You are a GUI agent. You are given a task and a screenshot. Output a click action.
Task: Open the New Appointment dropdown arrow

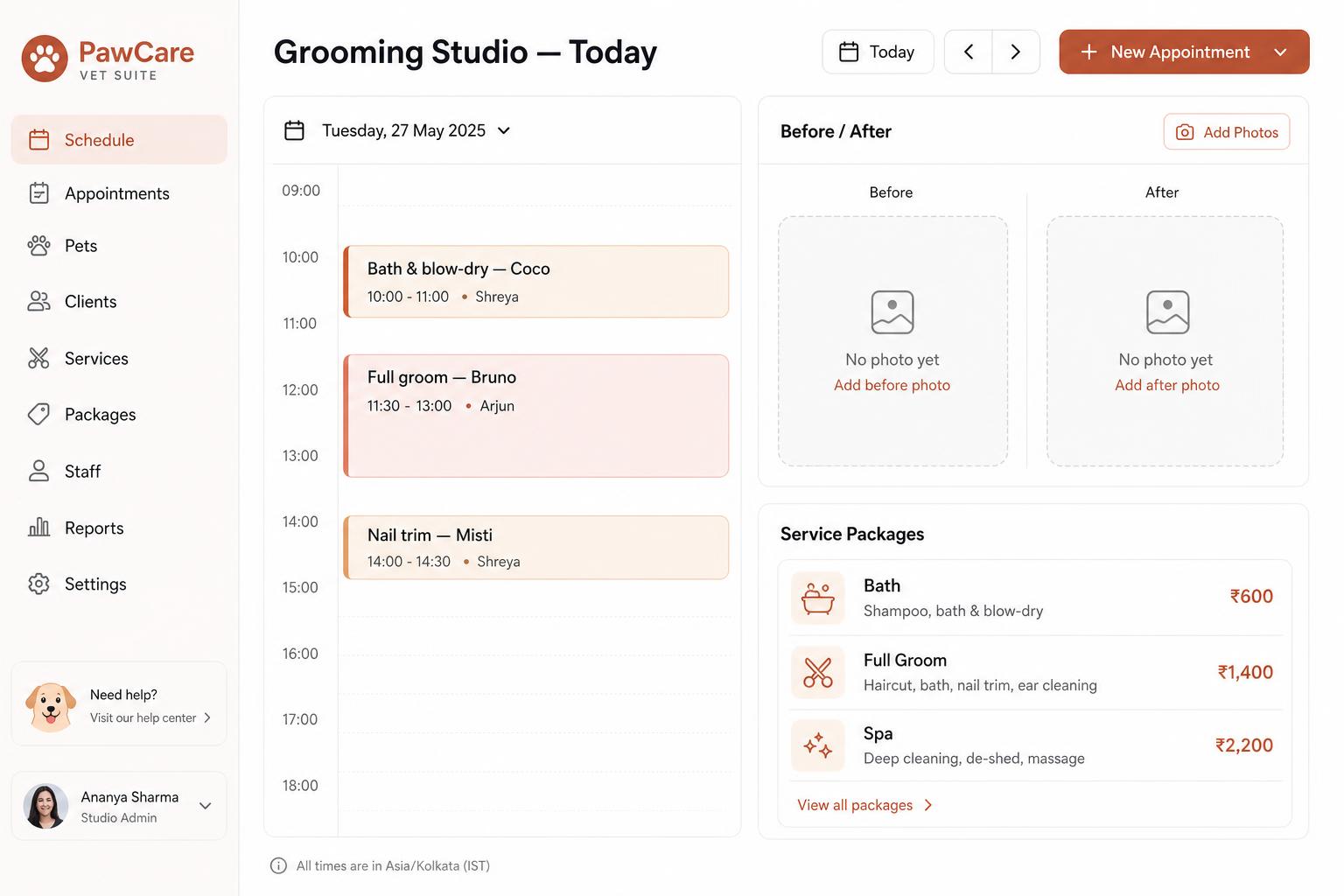pos(1280,52)
